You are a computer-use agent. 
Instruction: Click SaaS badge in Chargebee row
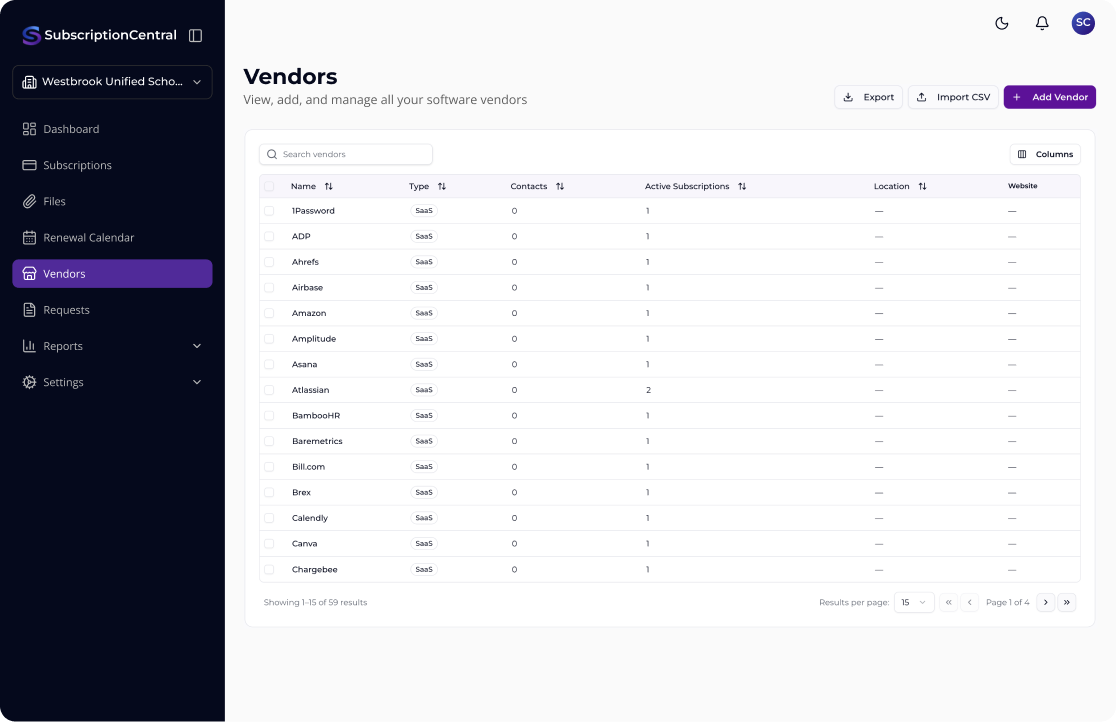click(x=423, y=570)
